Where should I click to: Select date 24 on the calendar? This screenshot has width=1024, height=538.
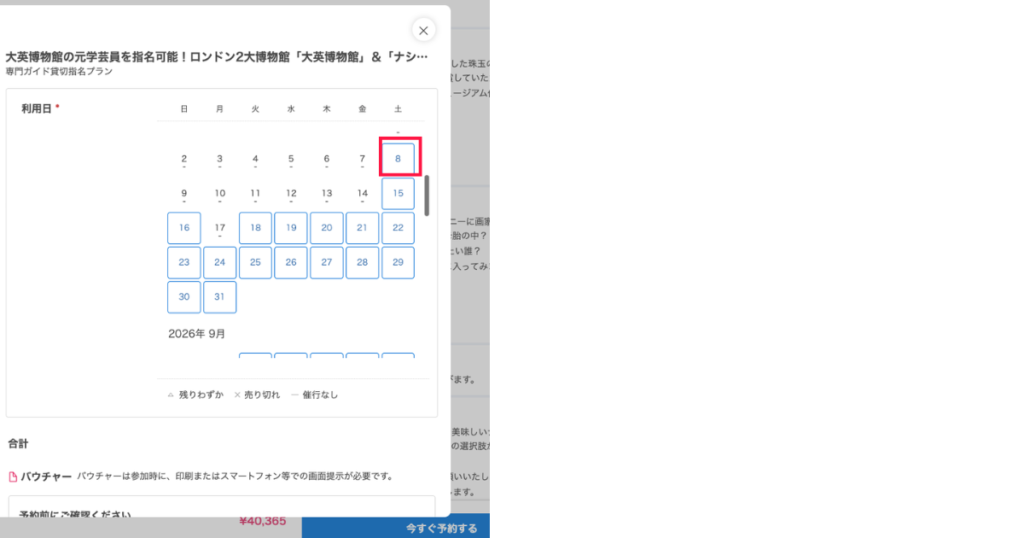coord(219,262)
